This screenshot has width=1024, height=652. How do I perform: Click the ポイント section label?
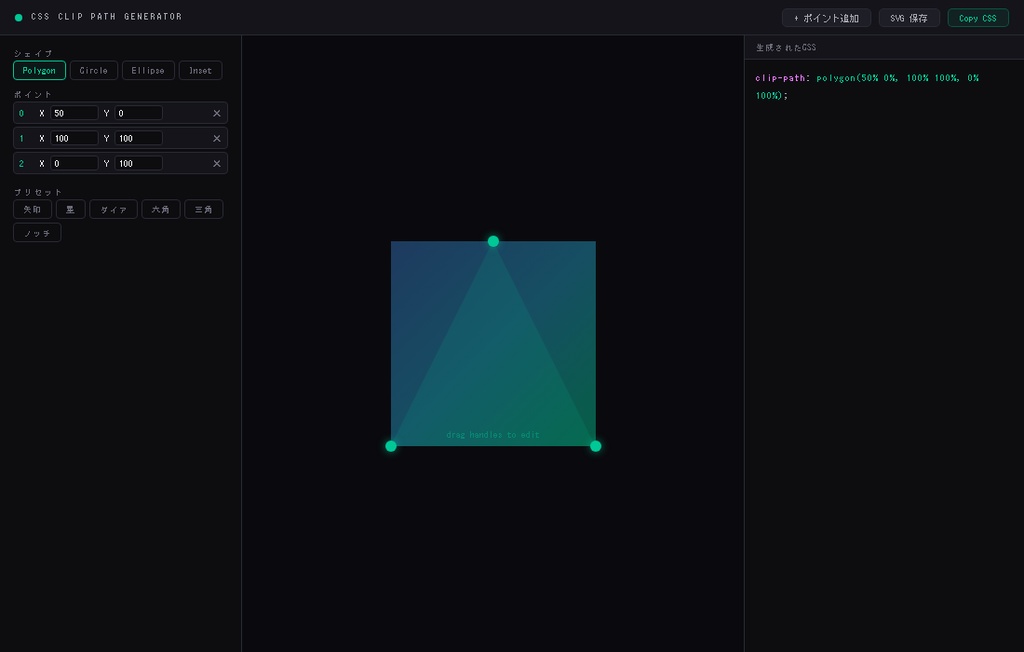pyautogui.click(x=33, y=94)
